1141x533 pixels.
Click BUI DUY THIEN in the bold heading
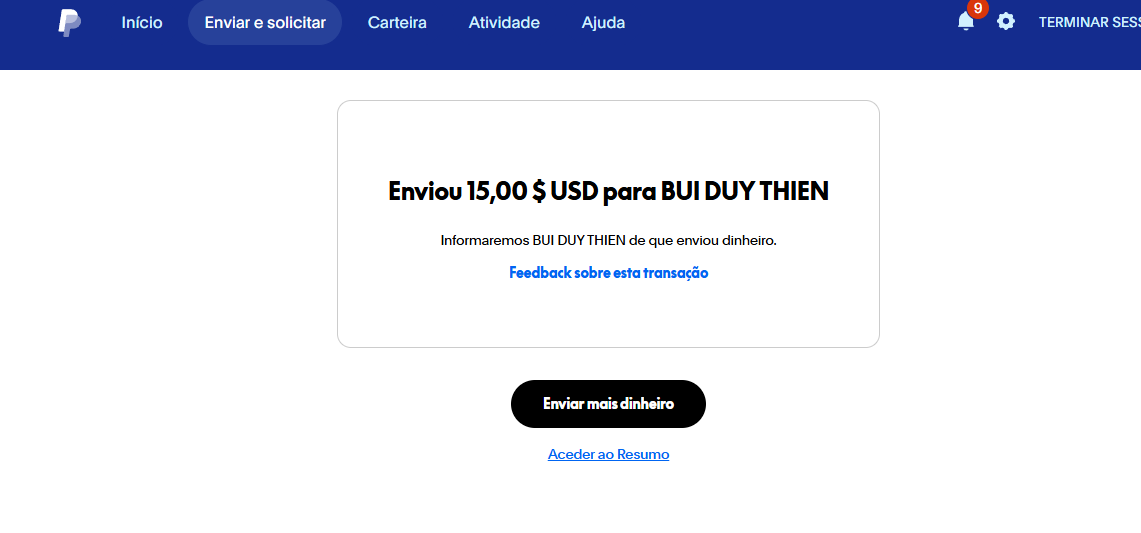744,191
